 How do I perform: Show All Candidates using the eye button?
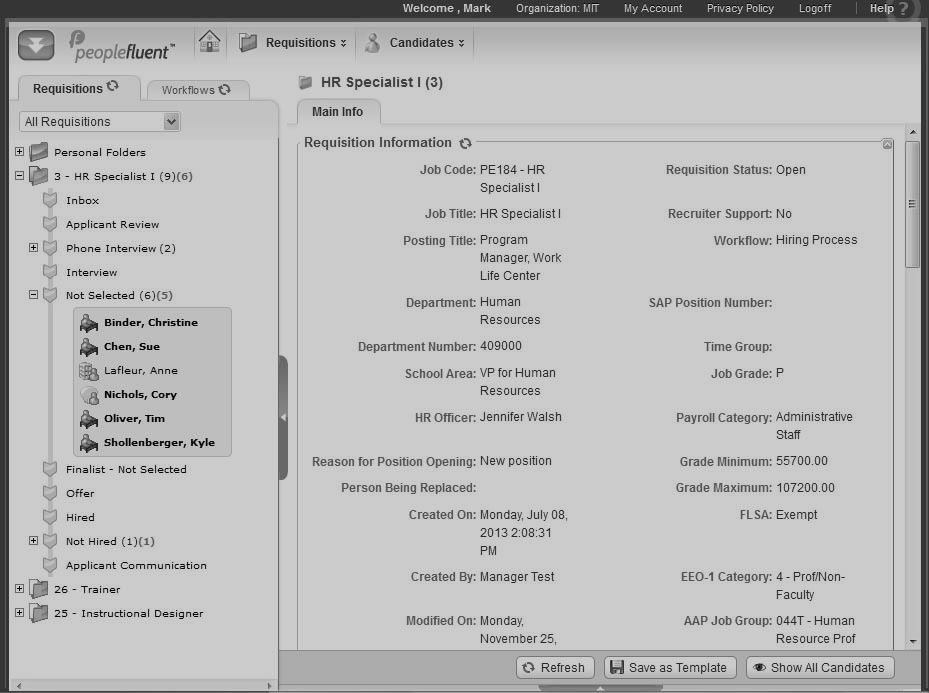click(x=820, y=668)
